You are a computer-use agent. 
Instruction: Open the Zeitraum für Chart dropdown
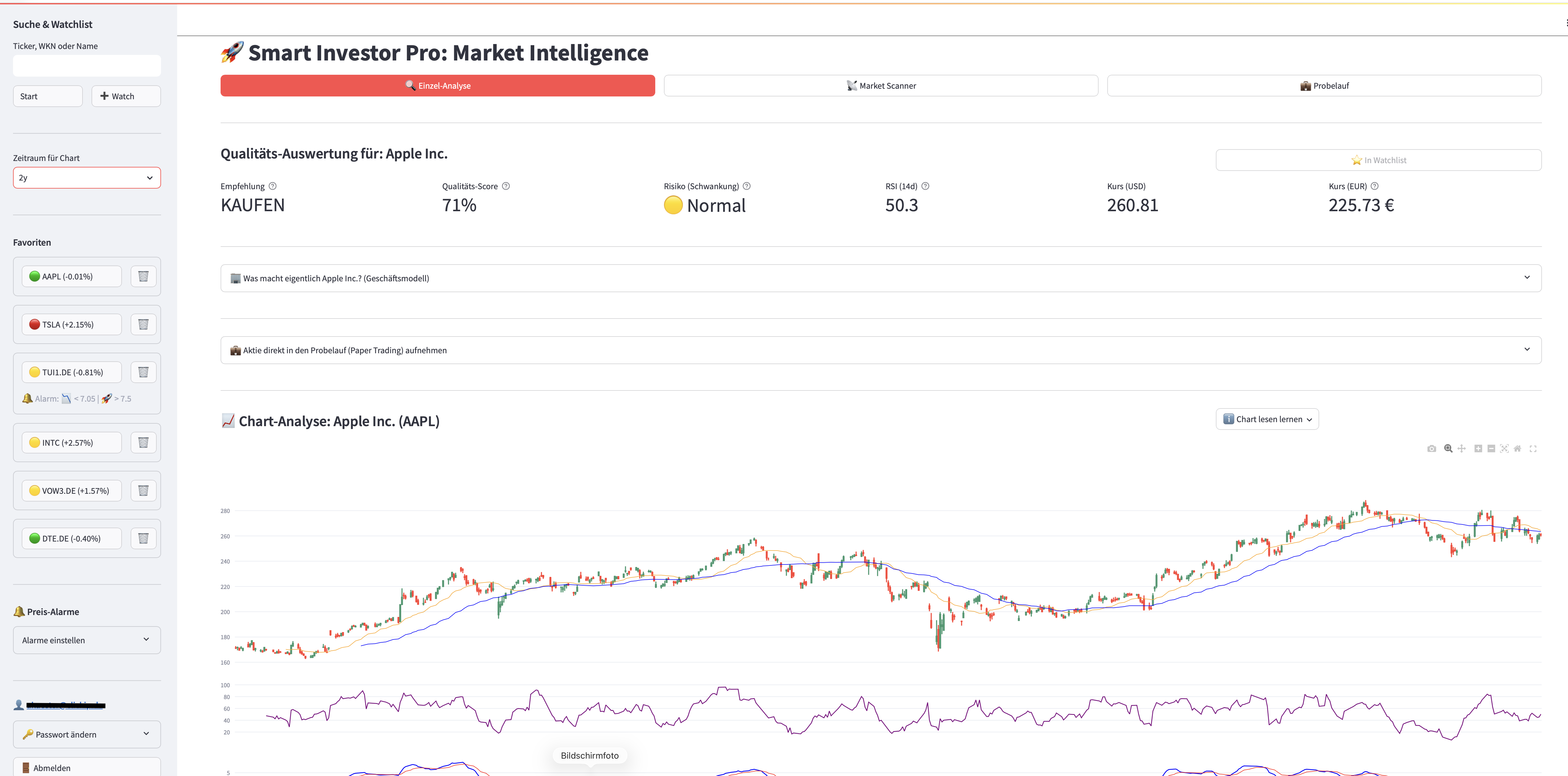point(87,178)
